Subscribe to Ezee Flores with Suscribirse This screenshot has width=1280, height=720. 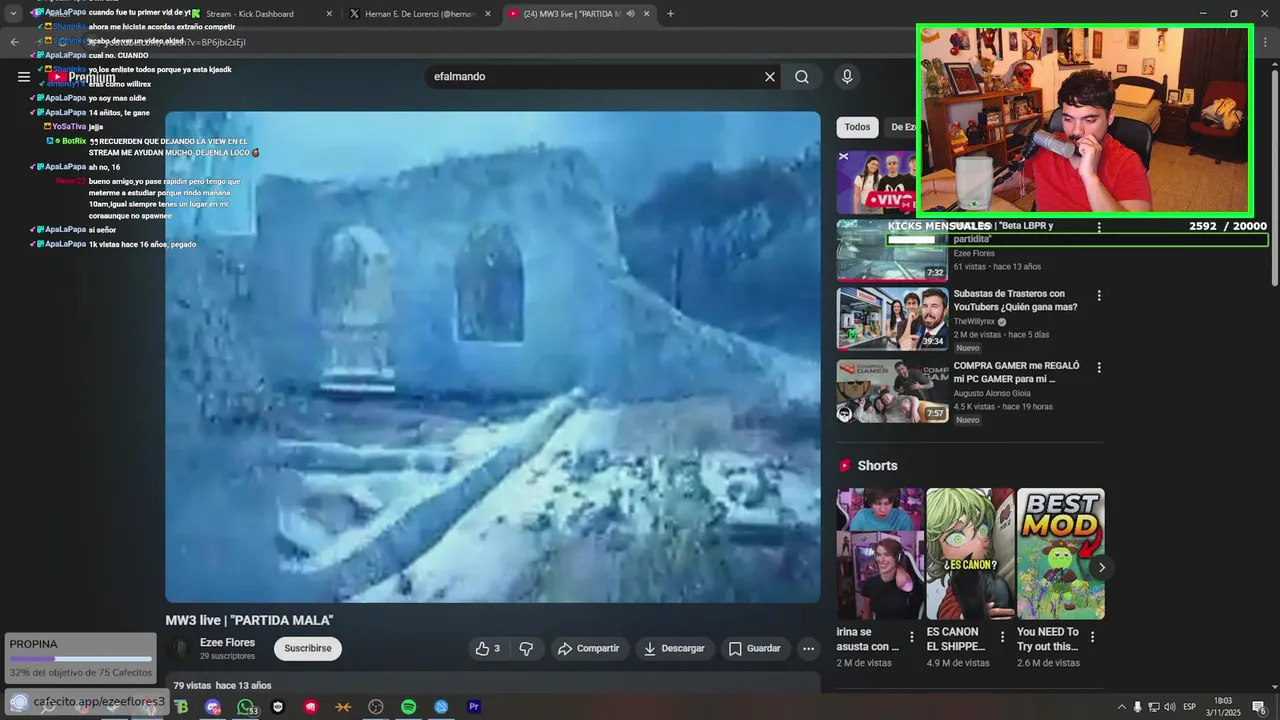click(x=307, y=649)
